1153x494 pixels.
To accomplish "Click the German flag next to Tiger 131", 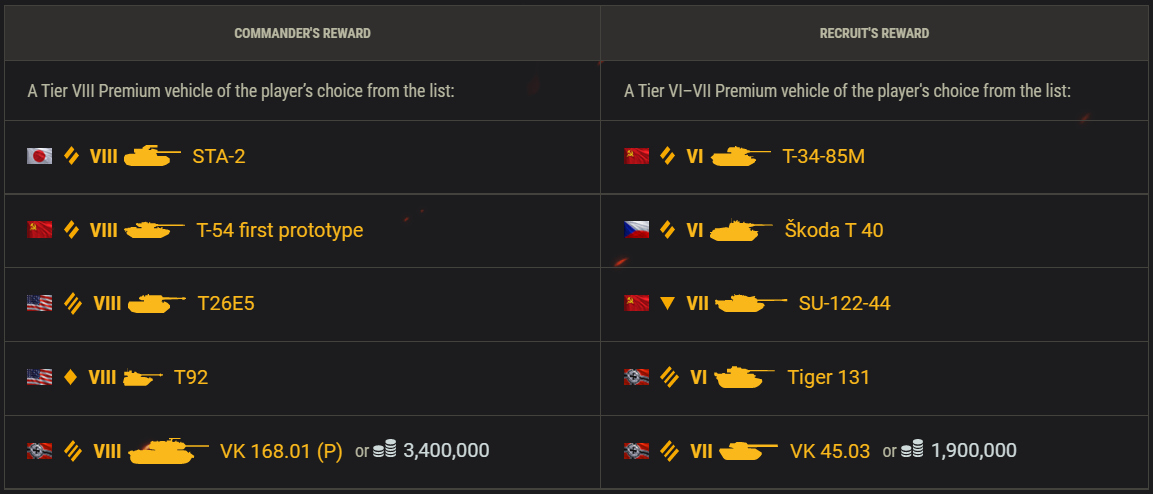I will coord(637,377).
